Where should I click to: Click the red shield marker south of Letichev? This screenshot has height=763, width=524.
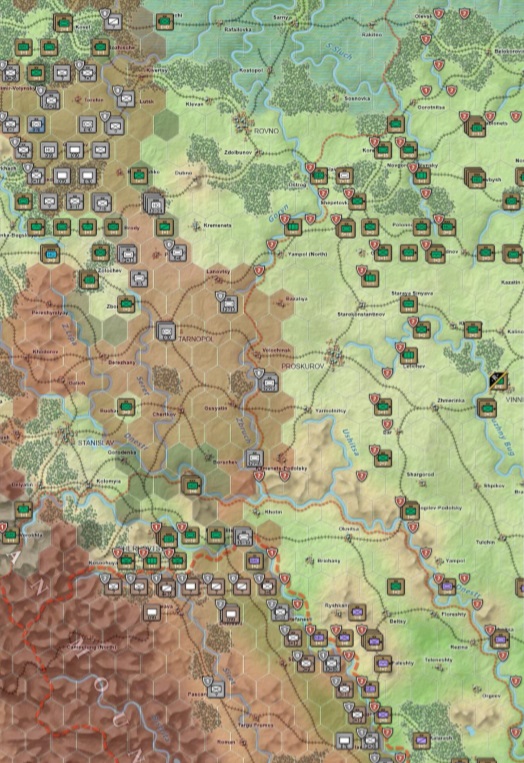point(387,373)
